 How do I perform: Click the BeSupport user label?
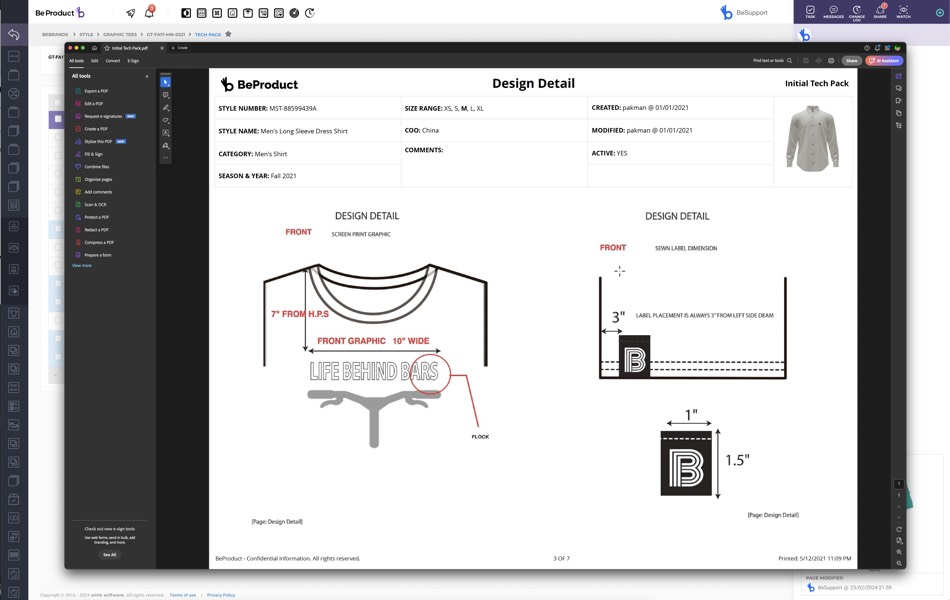(x=752, y=13)
